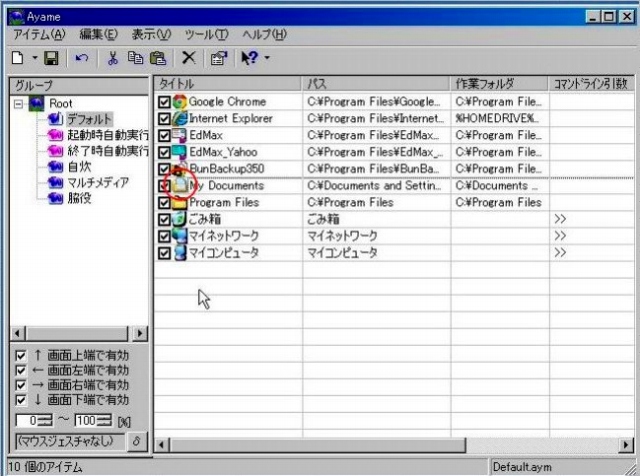Click the マイネットワーク network icon
Screen dimensions: 640x476
(x=180, y=236)
